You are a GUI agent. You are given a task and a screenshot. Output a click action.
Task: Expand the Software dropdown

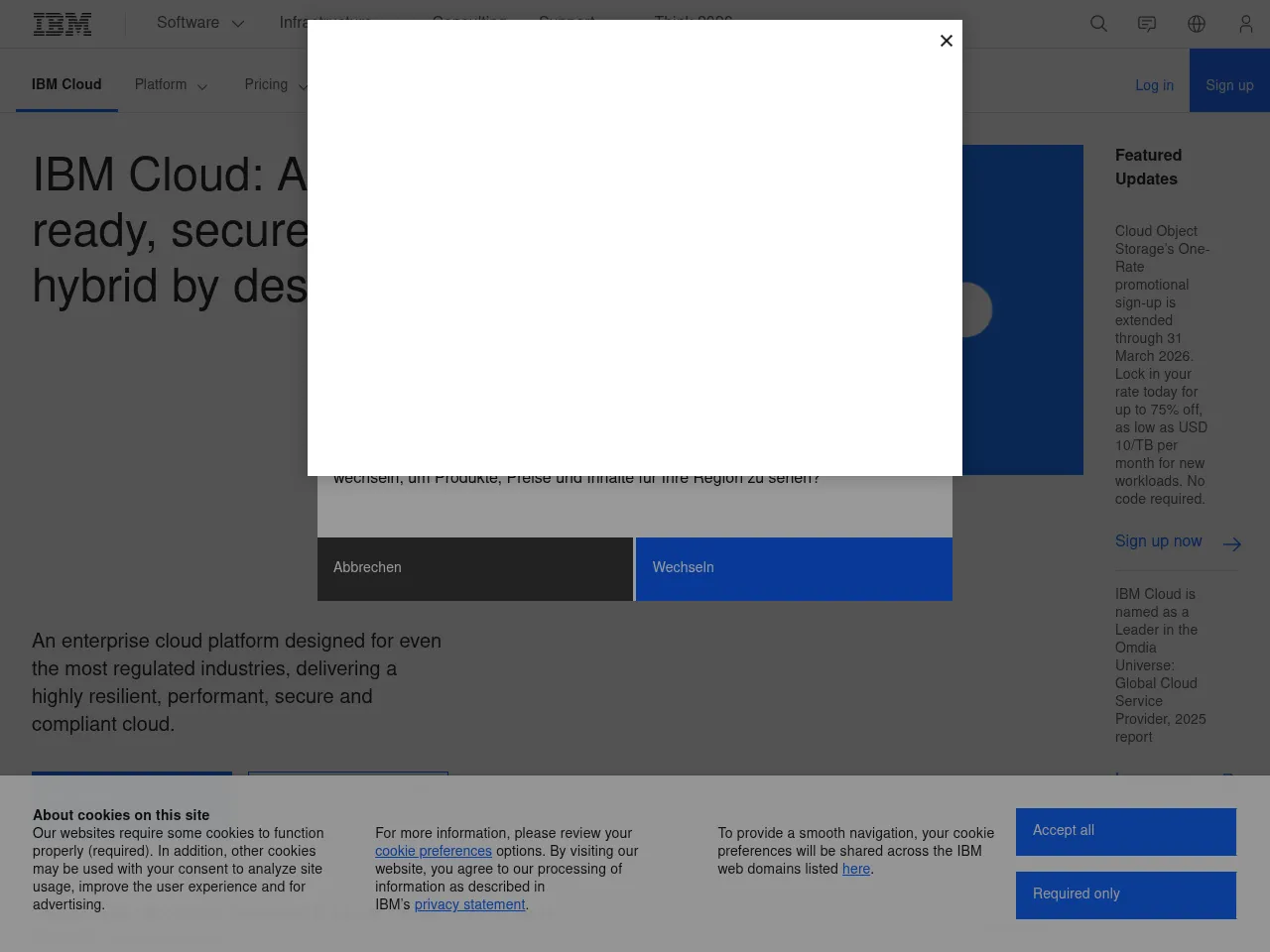click(200, 23)
